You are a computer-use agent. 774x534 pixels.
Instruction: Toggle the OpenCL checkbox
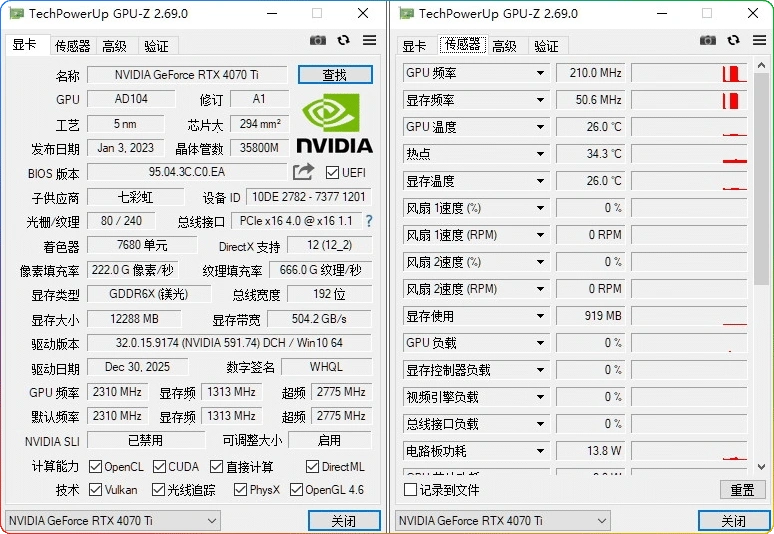coord(95,466)
